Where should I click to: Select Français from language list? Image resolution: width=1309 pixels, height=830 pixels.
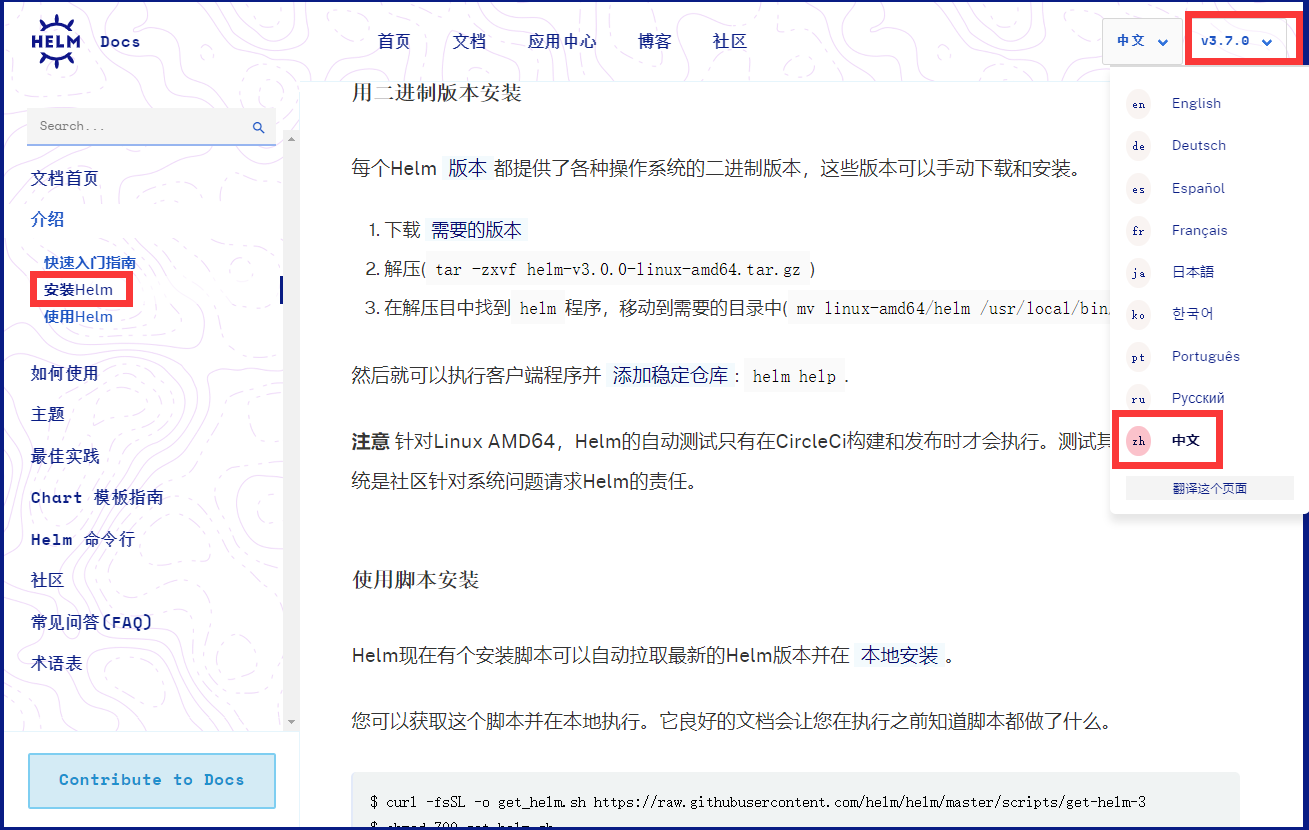[x=1199, y=230]
